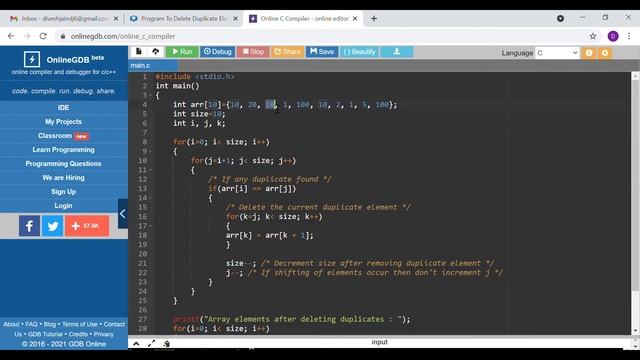
Task: Create a new file with the file icon
Action: [x=138, y=51]
